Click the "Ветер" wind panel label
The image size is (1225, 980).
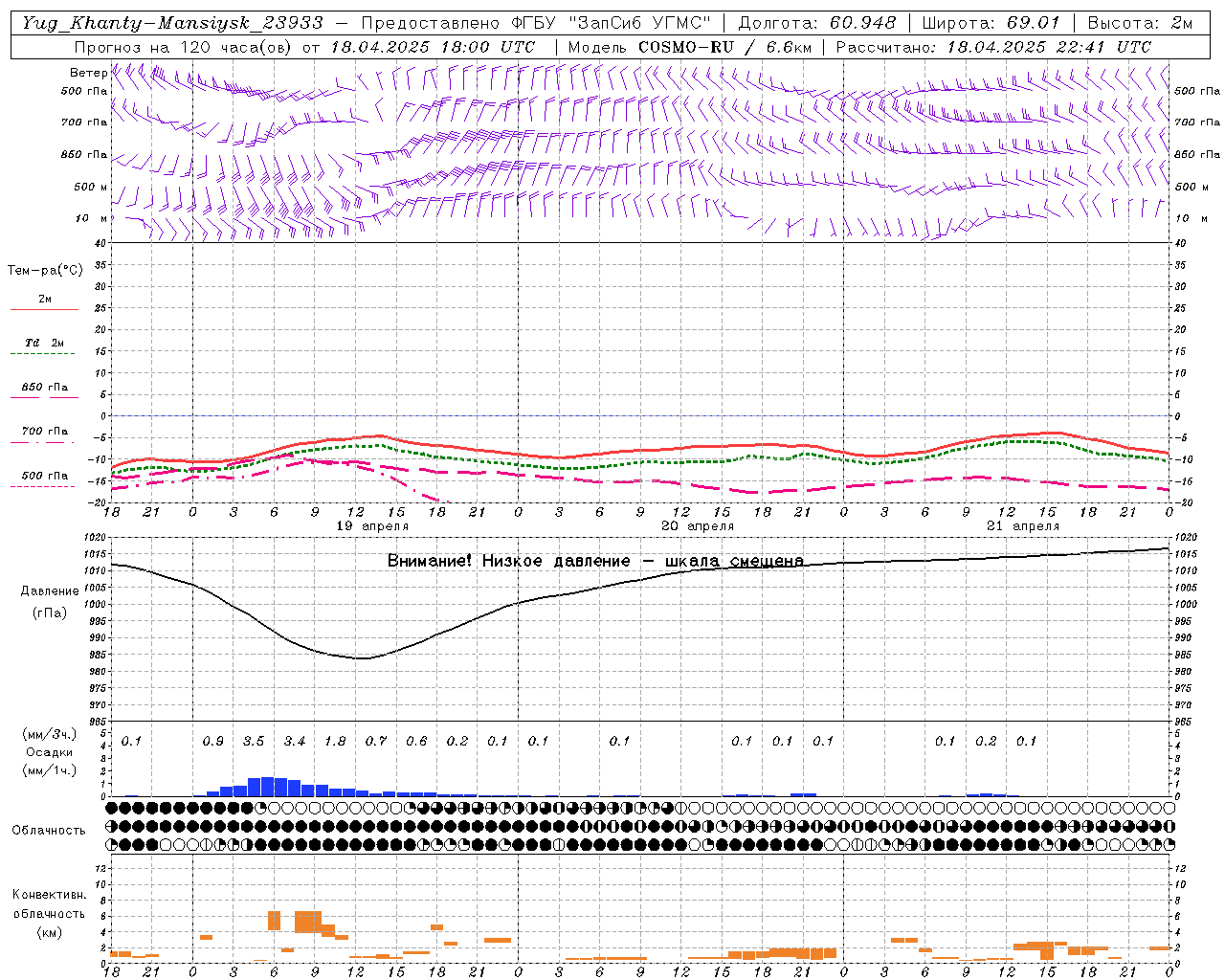point(88,73)
